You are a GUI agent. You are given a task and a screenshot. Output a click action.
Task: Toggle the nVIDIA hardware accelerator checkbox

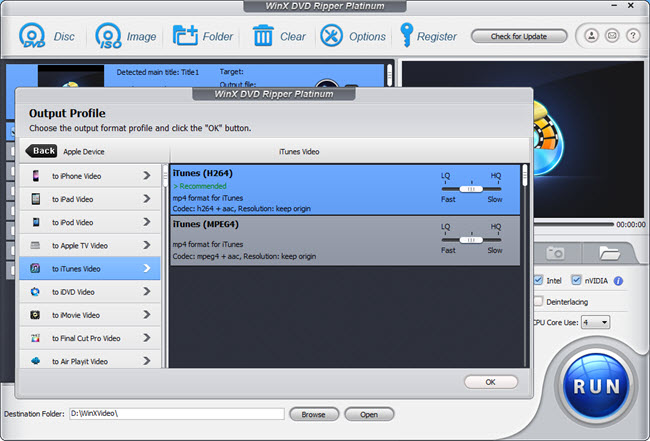click(x=576, y=280)
